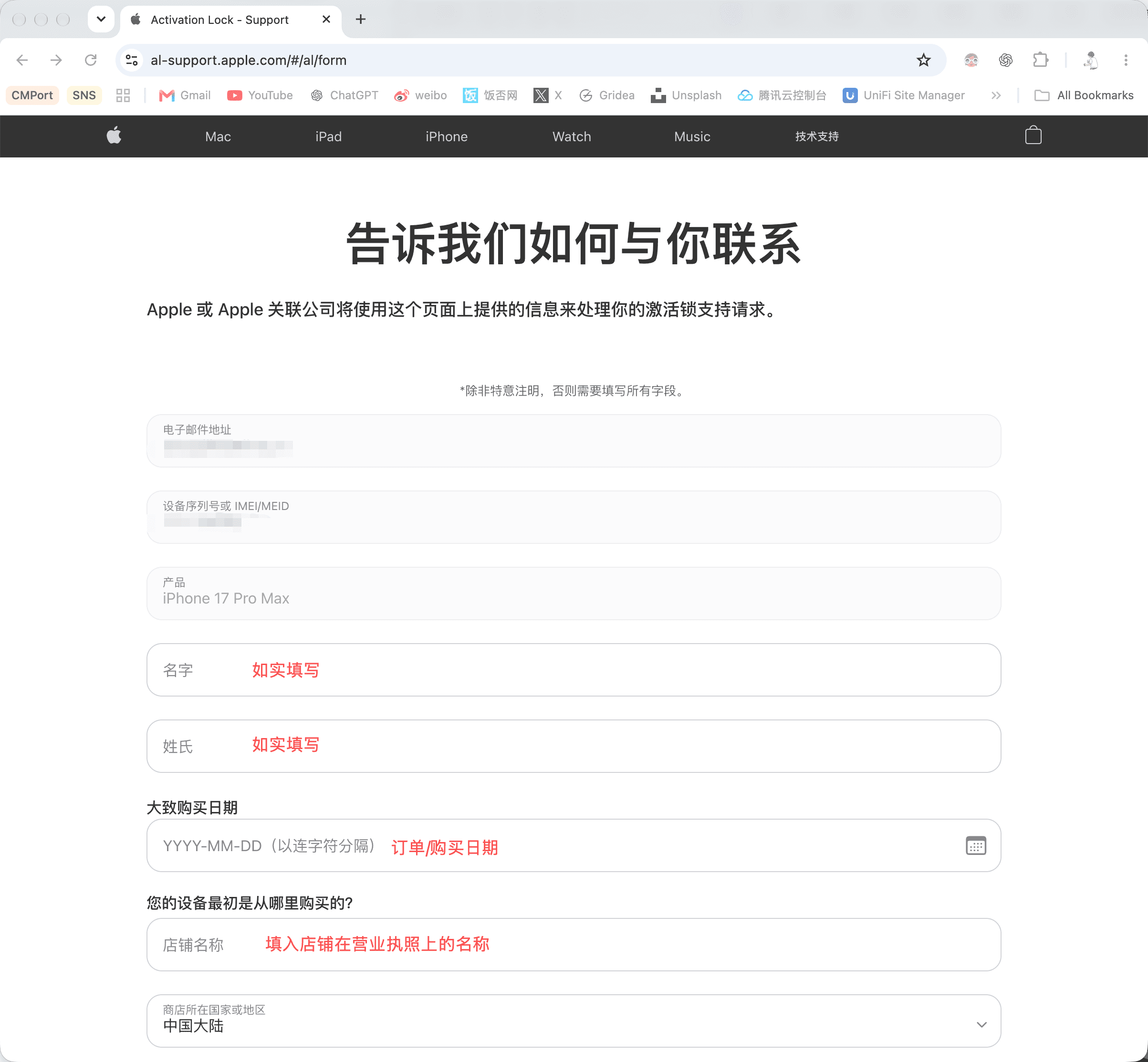Go forward in browser history
The image size is (1148, 1062).
[56, 60]
